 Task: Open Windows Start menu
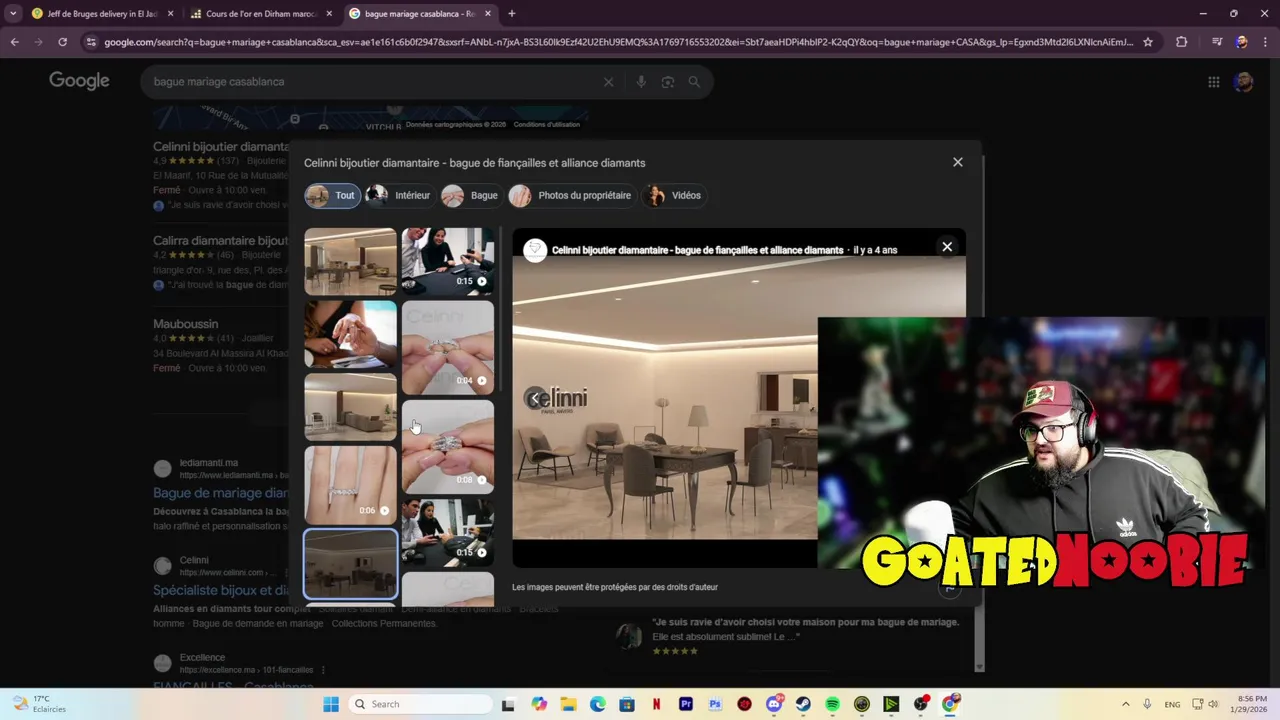[x=331, y=704]
